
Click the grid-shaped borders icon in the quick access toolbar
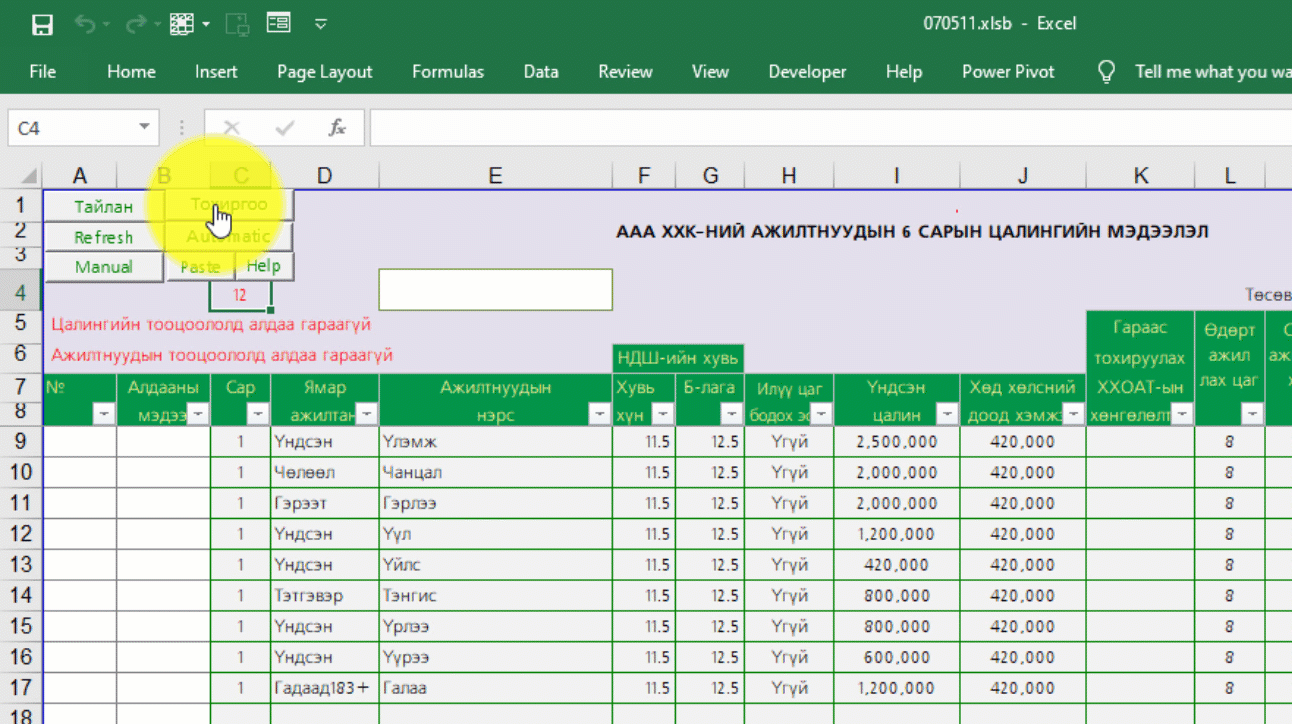tap(181, 24)
